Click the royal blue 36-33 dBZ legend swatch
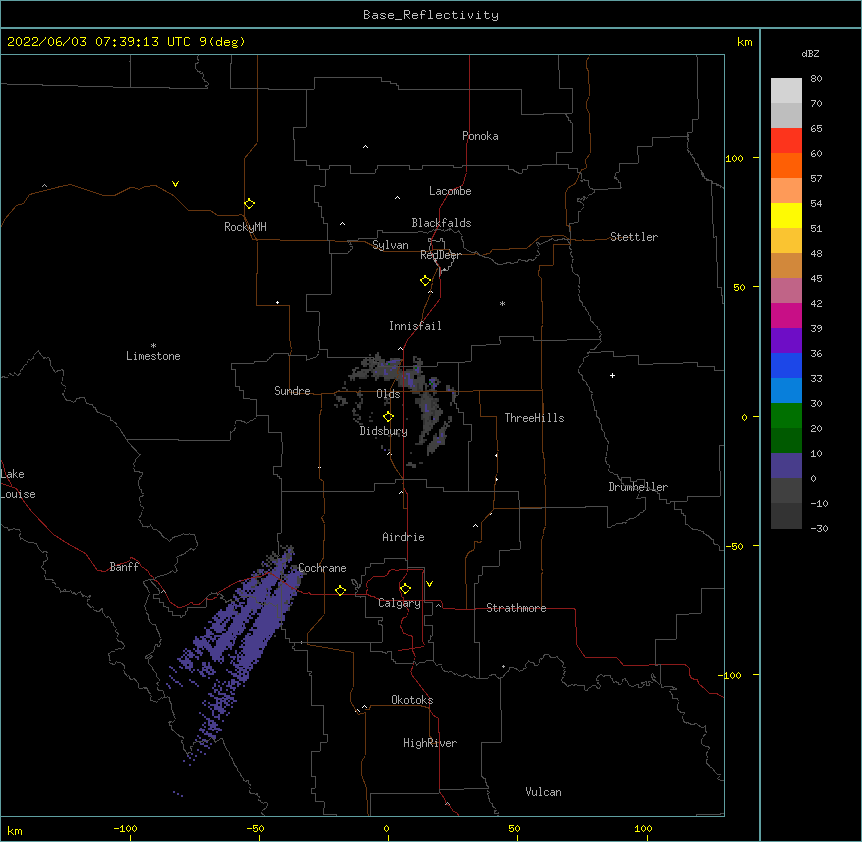Screen dimensions: 862x842 click(786, 365)
